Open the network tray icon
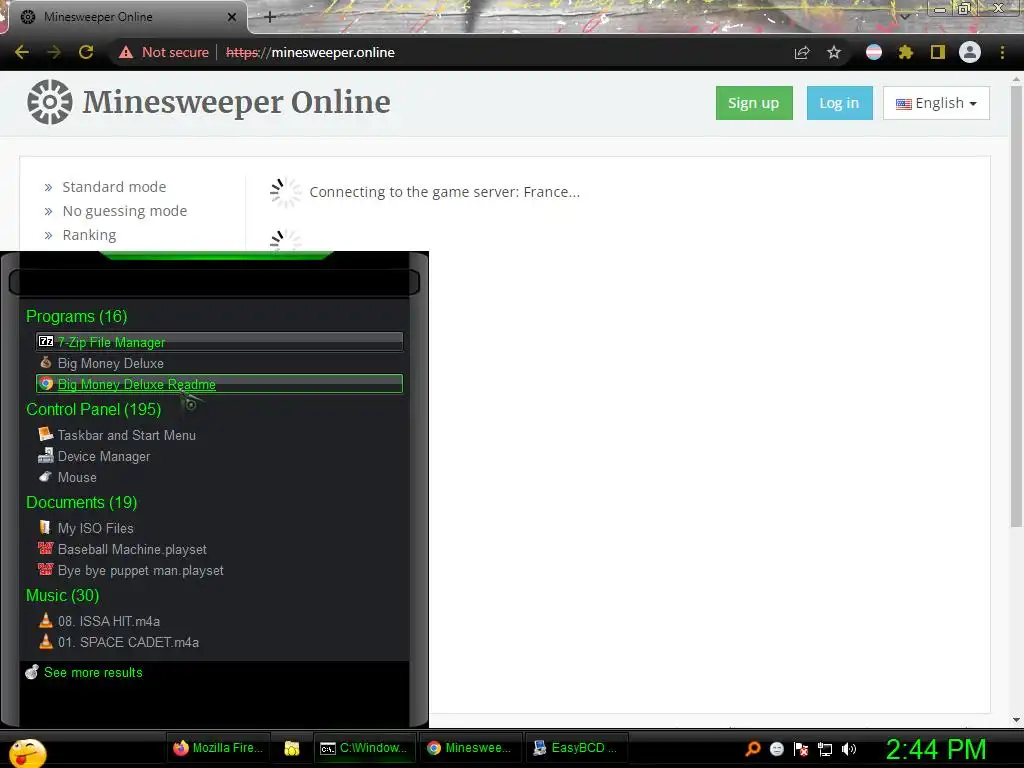Viewport: 1024px width, 768px height. pyautogui.click(x=825, y=749)
